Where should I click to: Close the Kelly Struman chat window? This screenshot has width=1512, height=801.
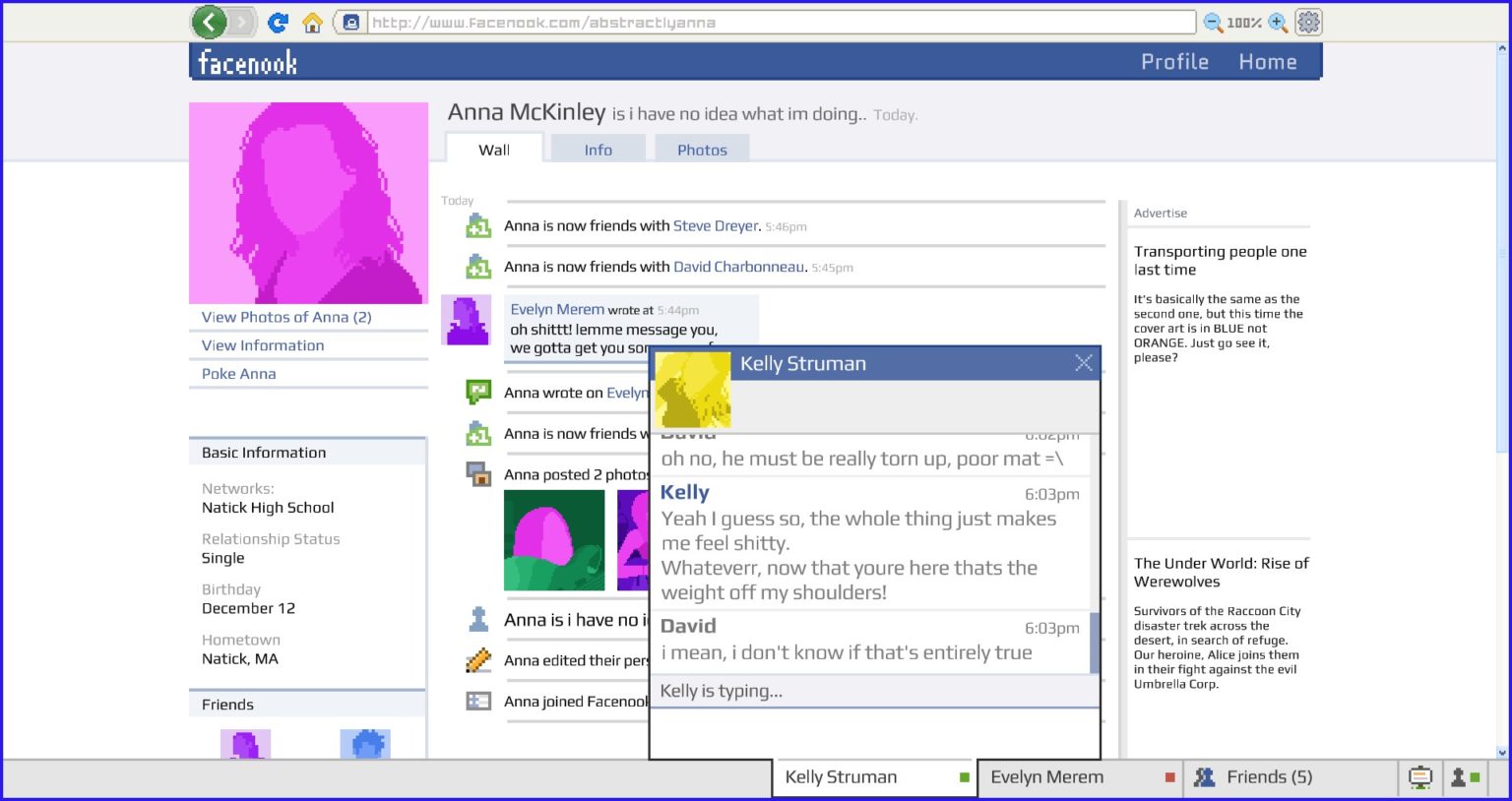pyautogui.click(x=1084, y=363)
